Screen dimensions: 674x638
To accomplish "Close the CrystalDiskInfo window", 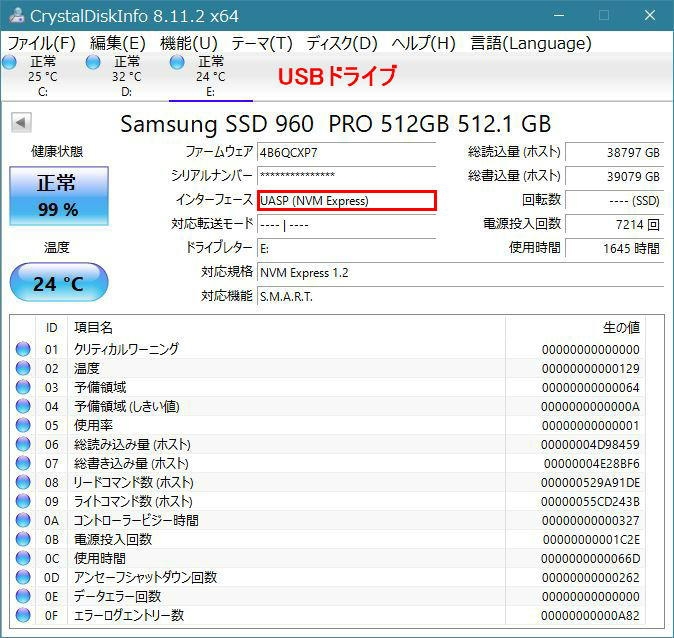I will (x=650, y=15).
